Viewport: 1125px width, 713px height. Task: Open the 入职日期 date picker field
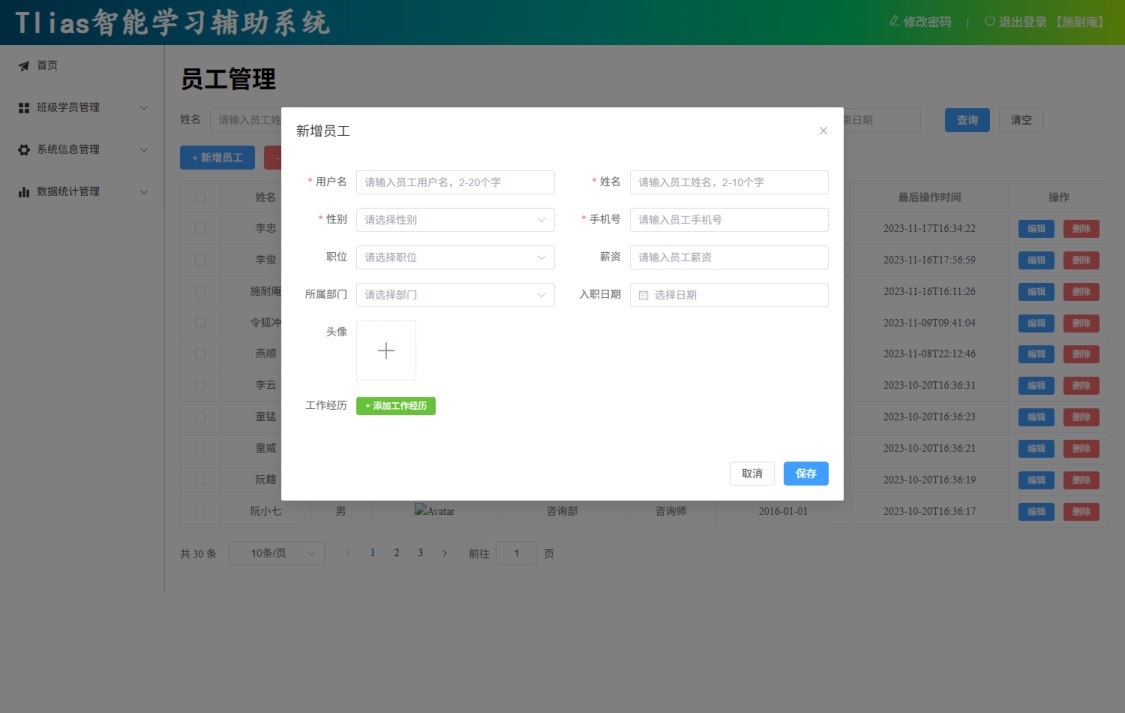(729, 295)
